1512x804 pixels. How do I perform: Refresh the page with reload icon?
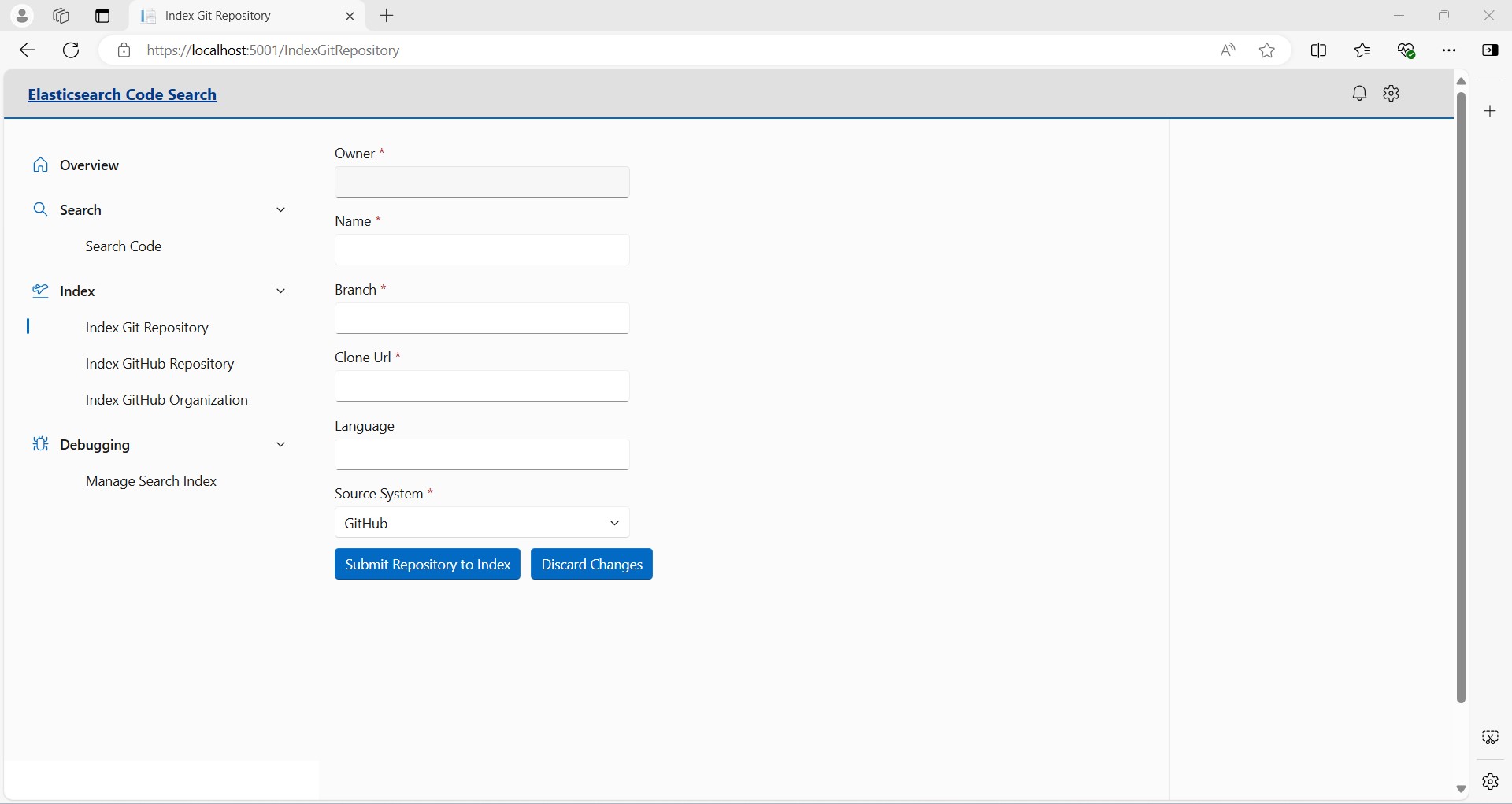click(x=71, y=50)
